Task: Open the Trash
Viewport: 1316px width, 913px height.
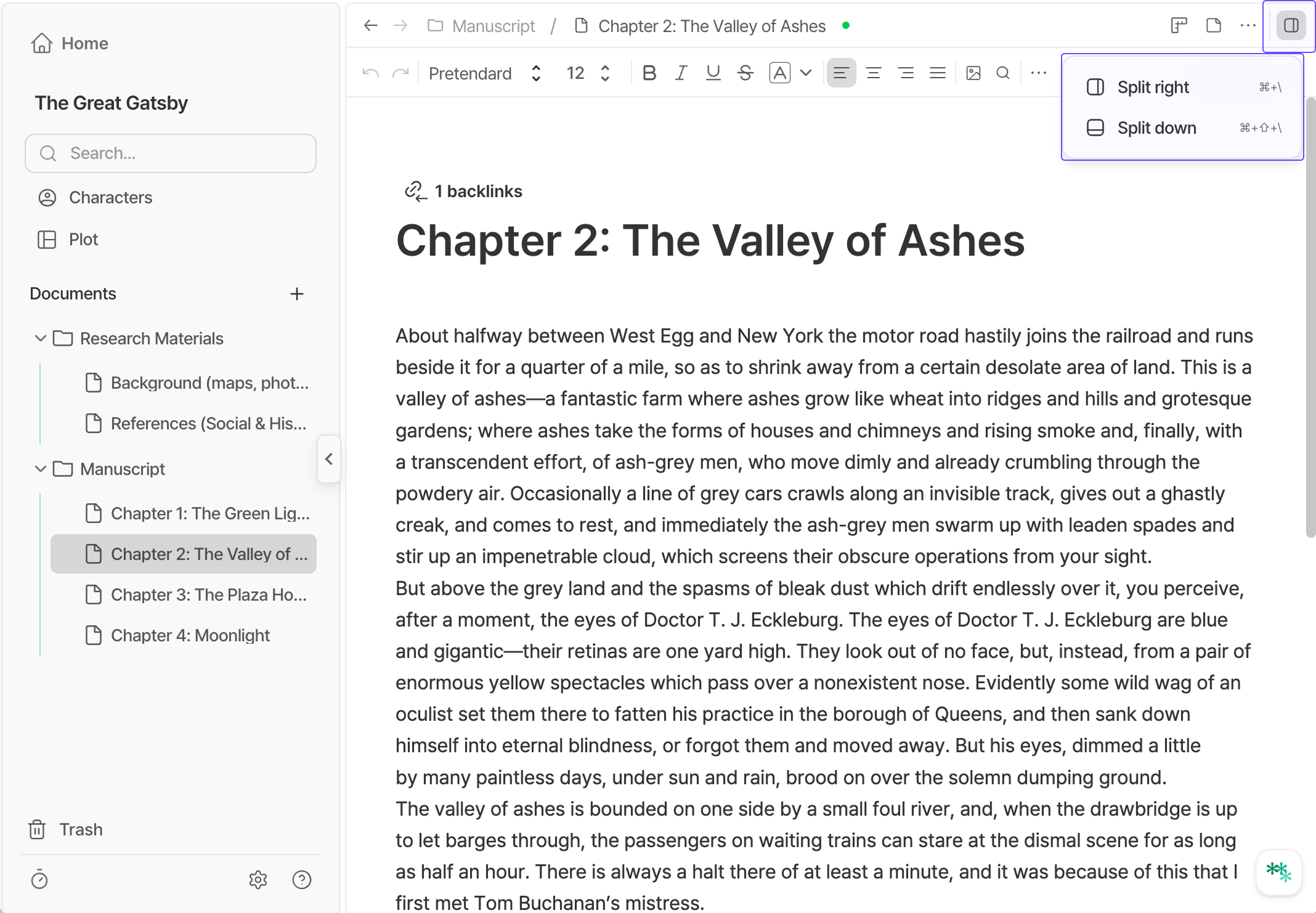Action: [66, 829]
